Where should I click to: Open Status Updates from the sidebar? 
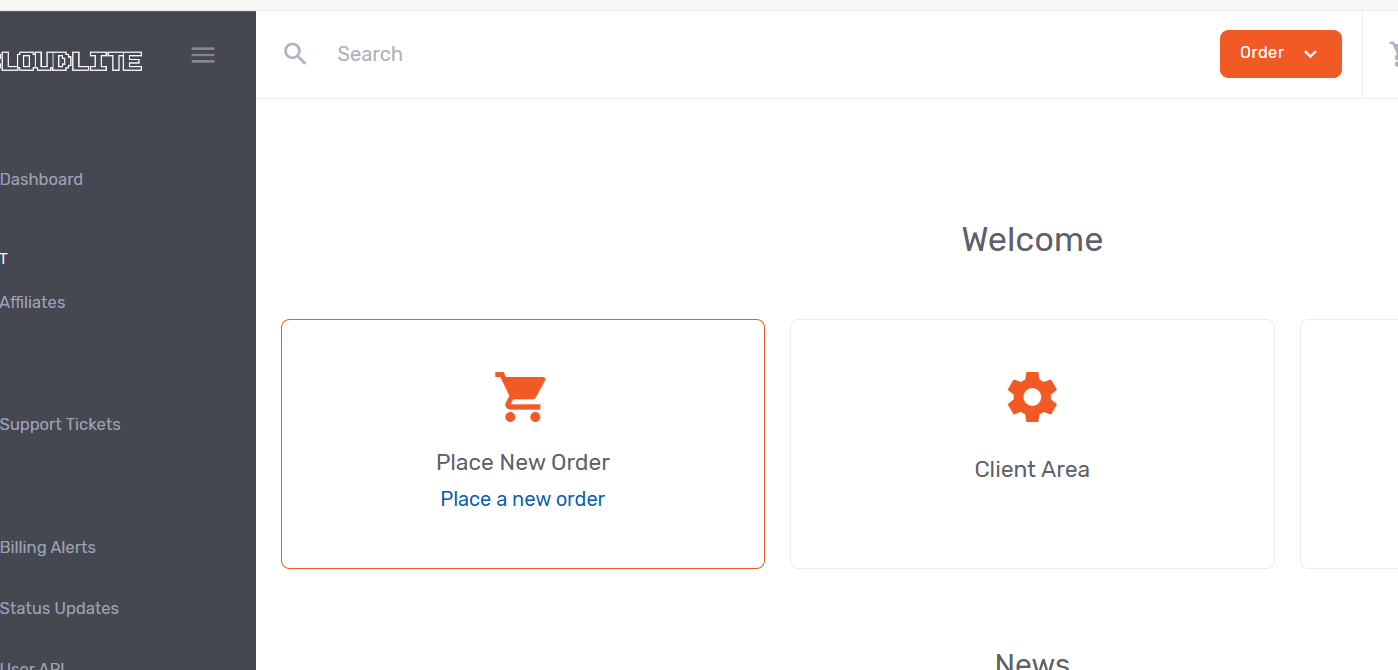point(60,608)
